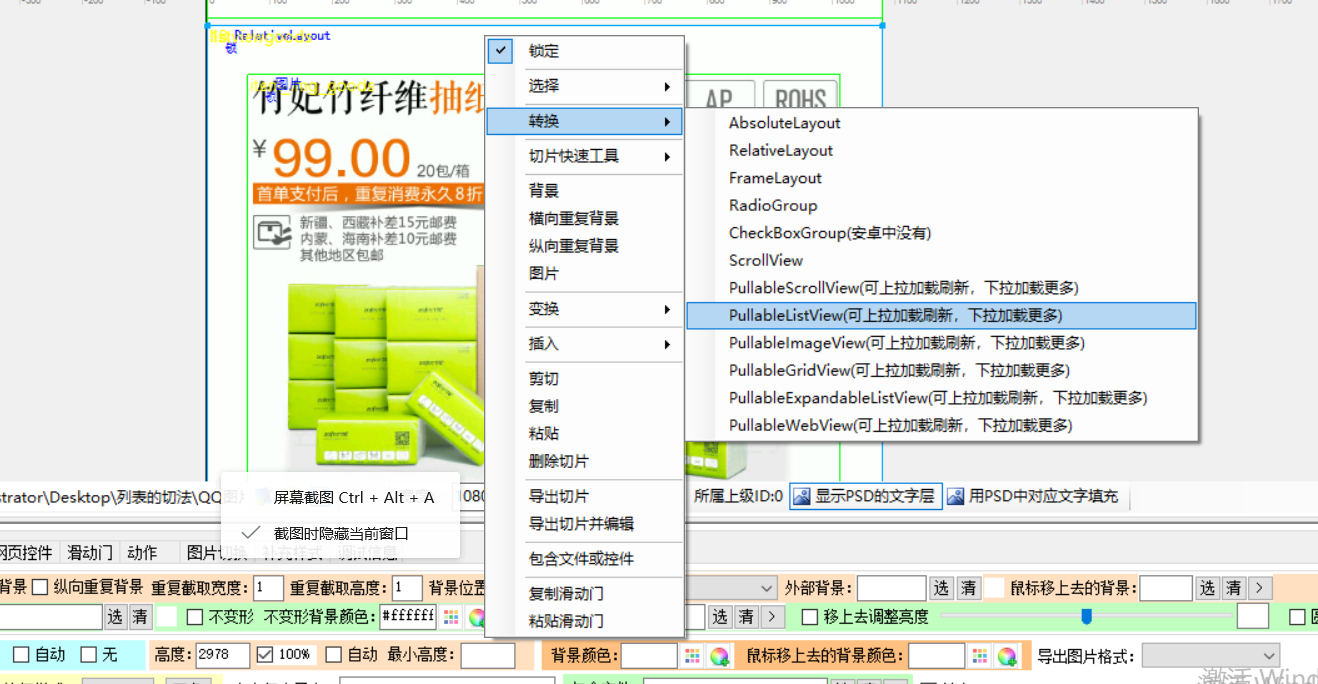The image size is (1318, 684).
Task: Open color grid picker next to 背景颜色 field
Action: pyautogui.click(x=692, y=656)
